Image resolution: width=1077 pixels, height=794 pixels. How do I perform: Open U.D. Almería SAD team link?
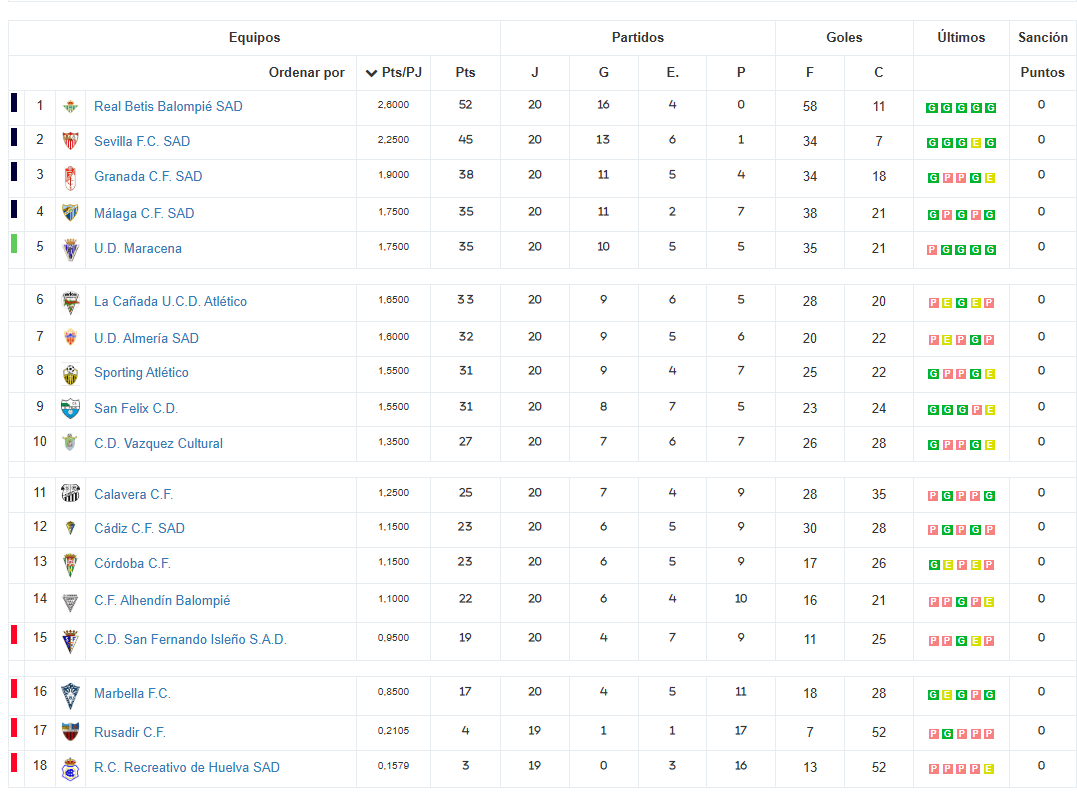coord(146,339)
